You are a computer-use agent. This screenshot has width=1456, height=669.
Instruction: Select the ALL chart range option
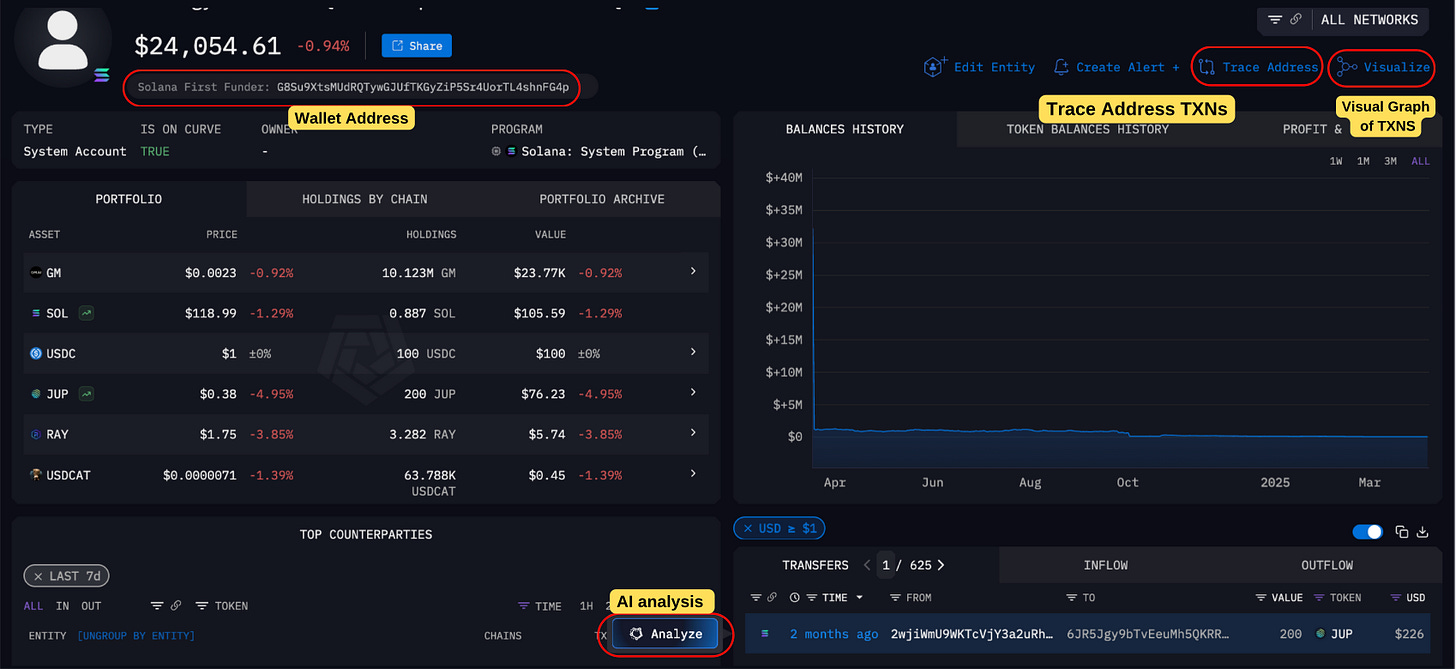pos(1420,161)
